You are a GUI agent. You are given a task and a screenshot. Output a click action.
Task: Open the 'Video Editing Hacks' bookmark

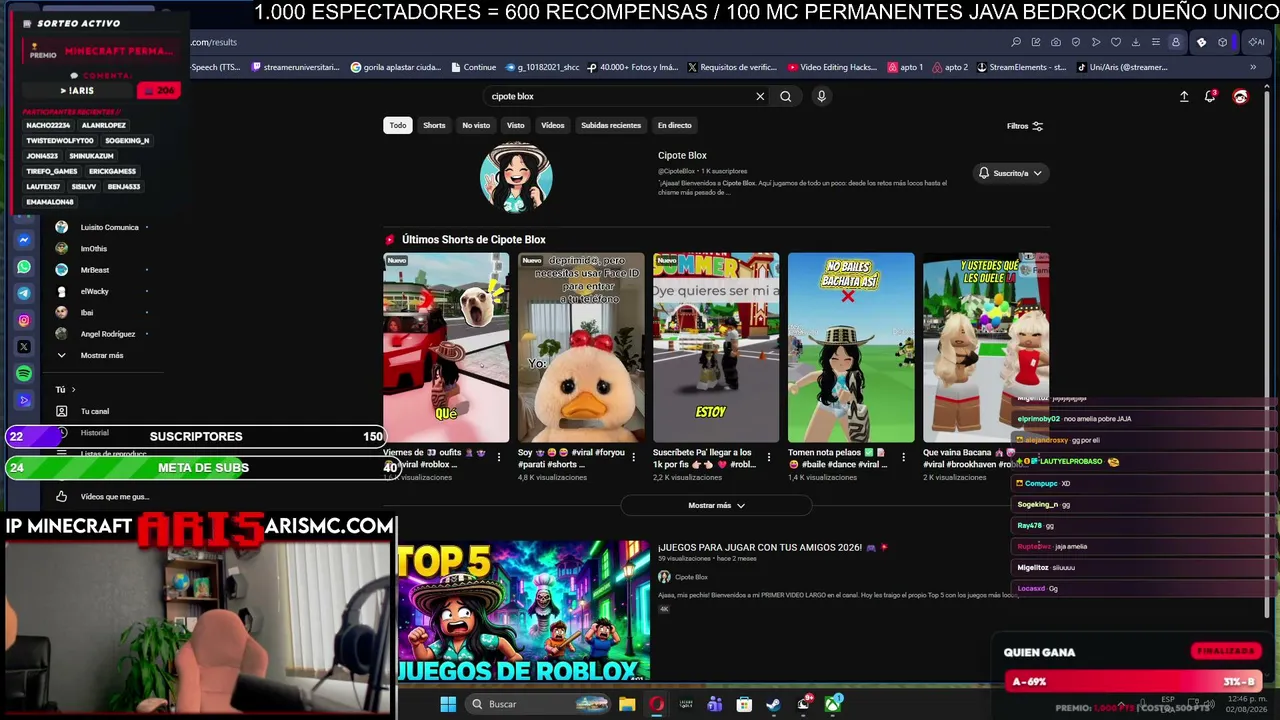[832, 67]
